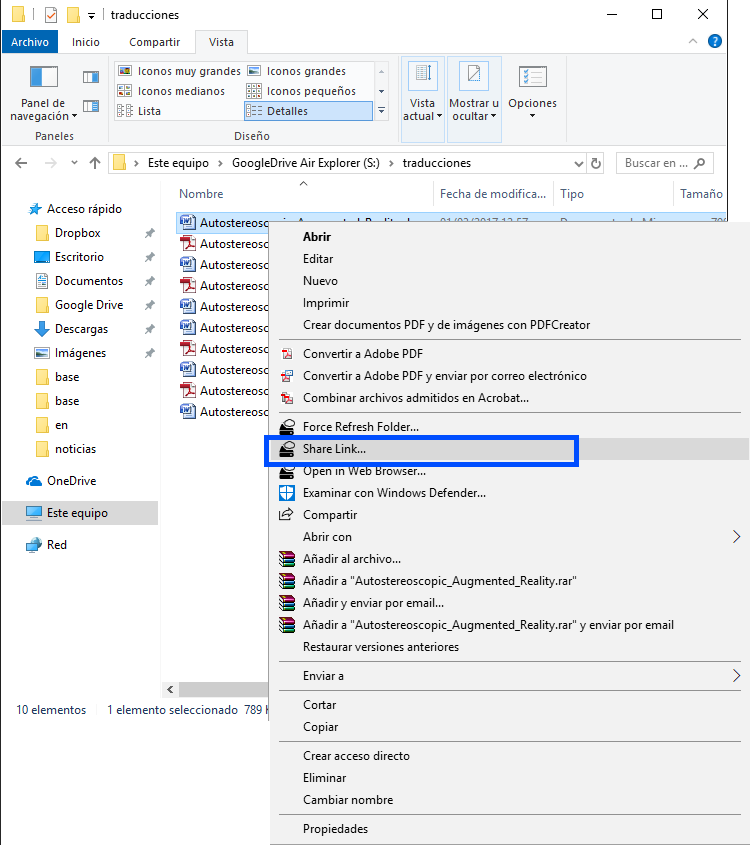
Task: Expand the Panel de navegación dropdown
Action: point(43,110)
